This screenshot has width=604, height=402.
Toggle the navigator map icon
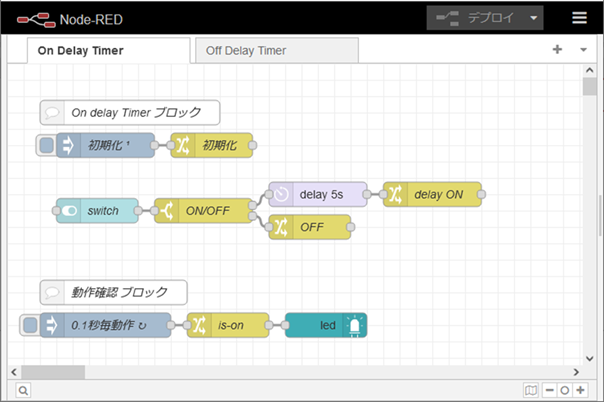point(532,390)
